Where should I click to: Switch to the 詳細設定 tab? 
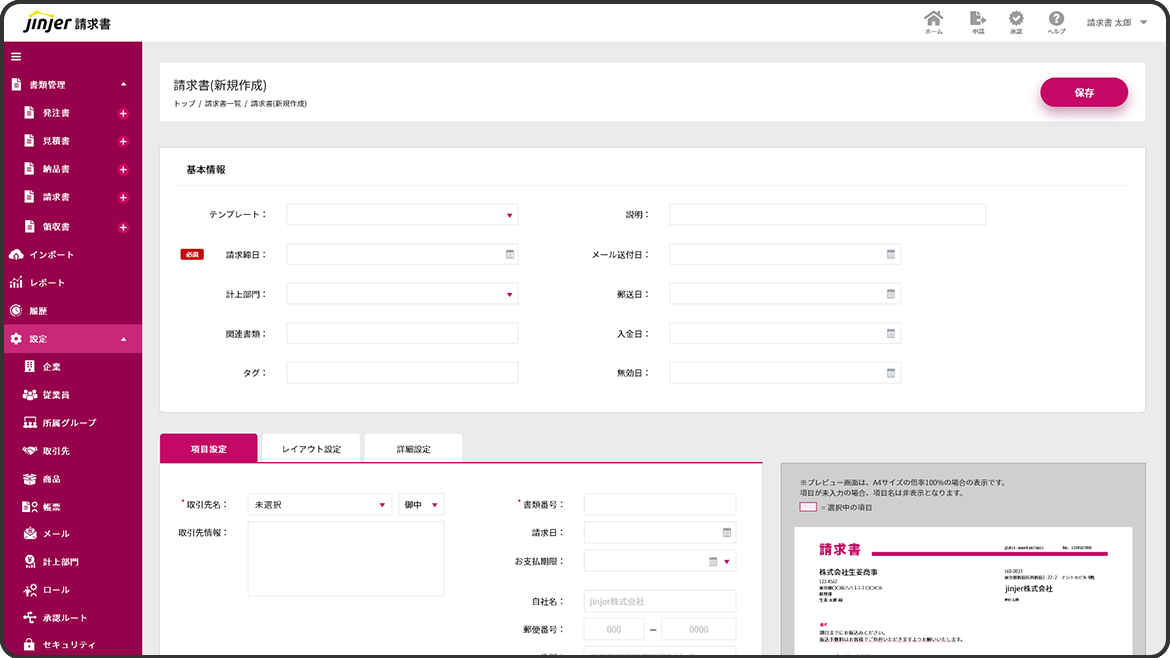[x=413, y=449]
